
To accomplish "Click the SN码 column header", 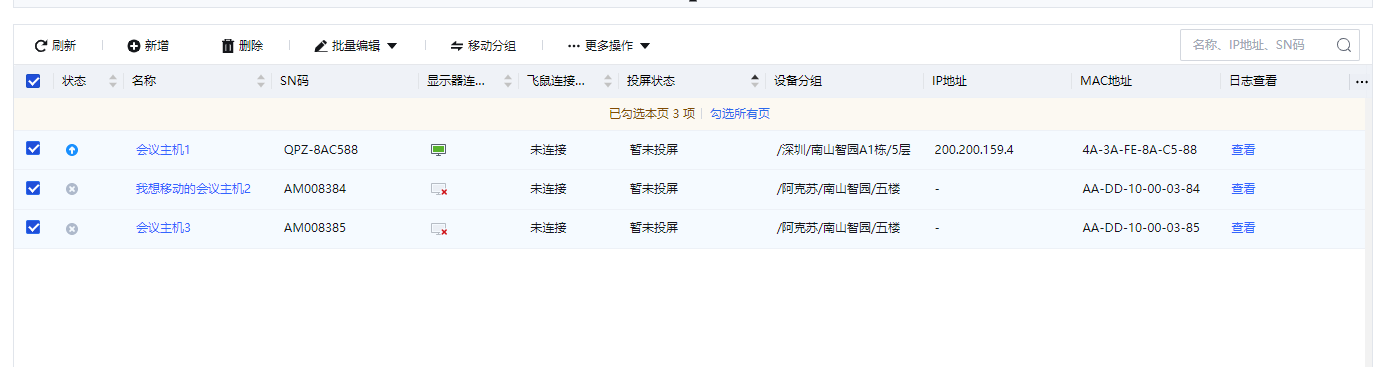I will pyautogui.click(x=294, y=81).
